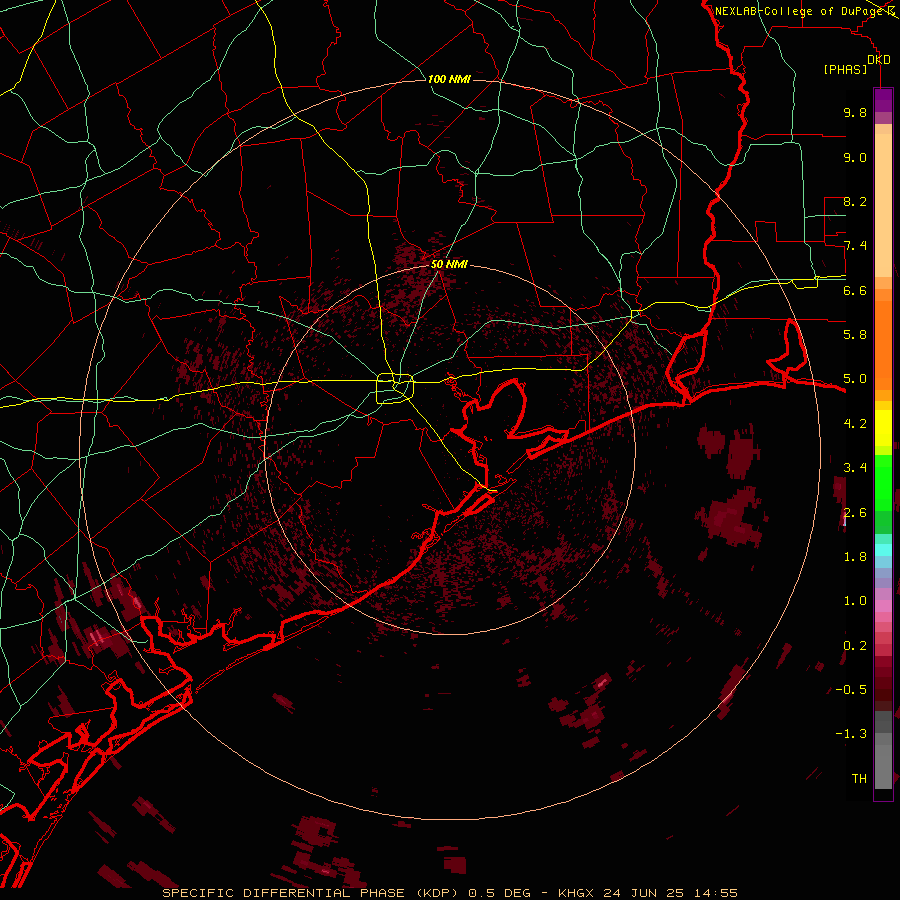Click the 9.0 value on the scale
Image resolution: width=900 pixels, height=900 pixels.
[855, 157]
